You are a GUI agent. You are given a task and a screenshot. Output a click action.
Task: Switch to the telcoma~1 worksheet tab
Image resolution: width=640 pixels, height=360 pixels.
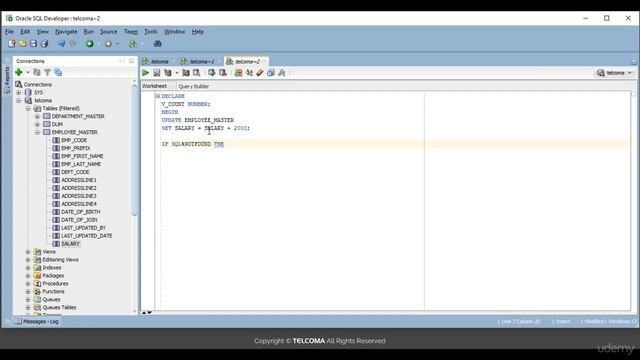pyautogui.click(x=202, y=61)
